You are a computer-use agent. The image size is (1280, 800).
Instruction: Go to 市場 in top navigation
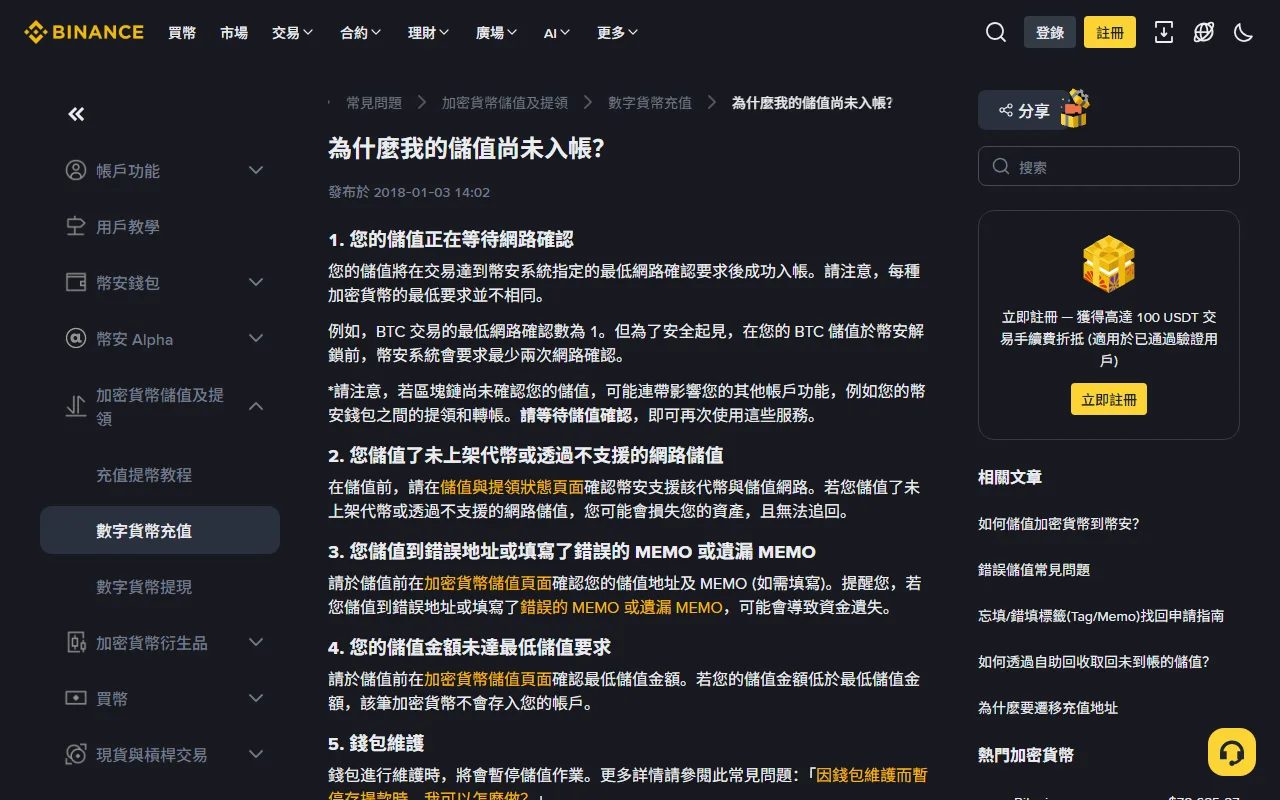234,32
